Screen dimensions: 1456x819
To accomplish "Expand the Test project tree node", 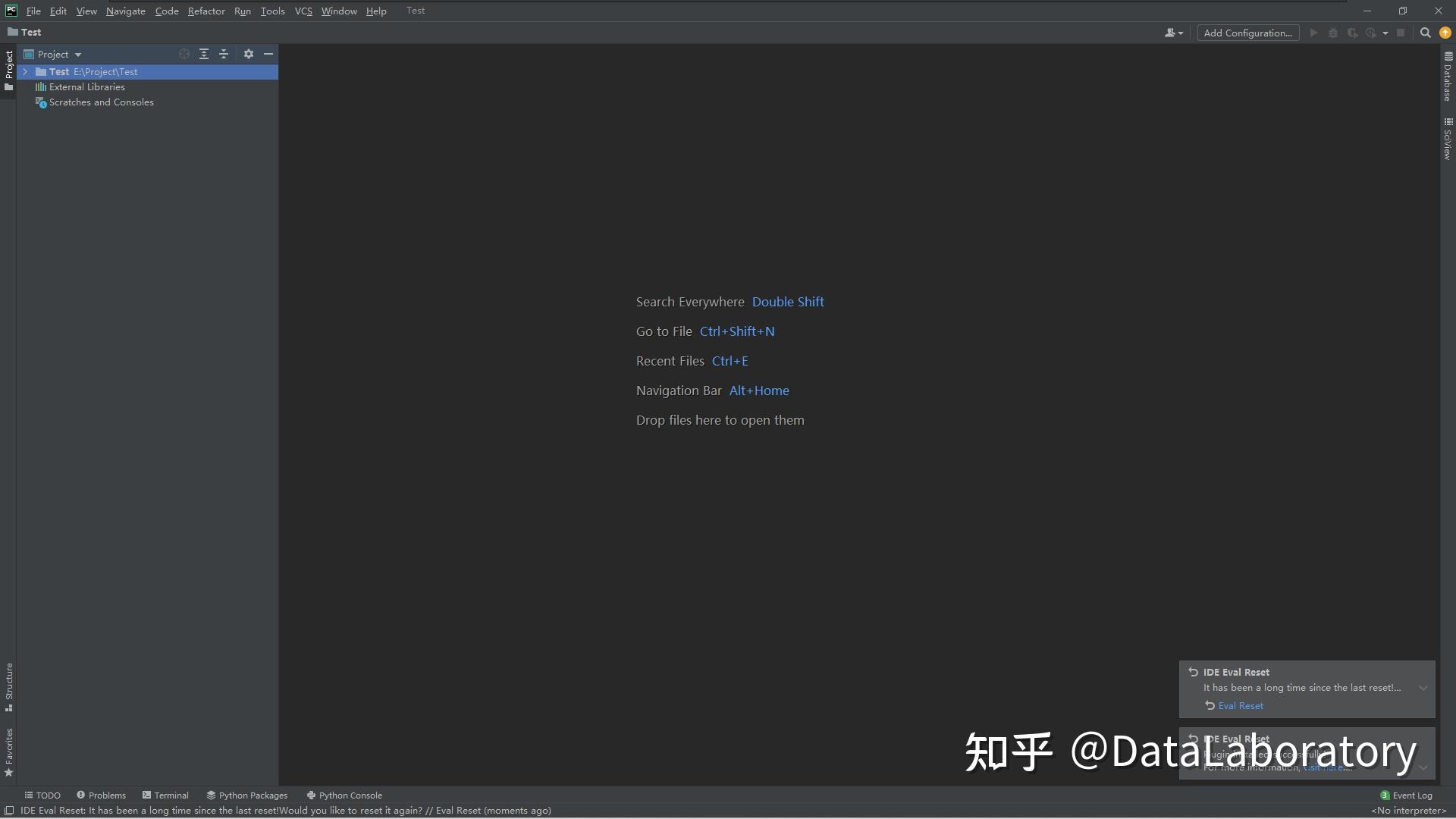I will pos(25,71).
